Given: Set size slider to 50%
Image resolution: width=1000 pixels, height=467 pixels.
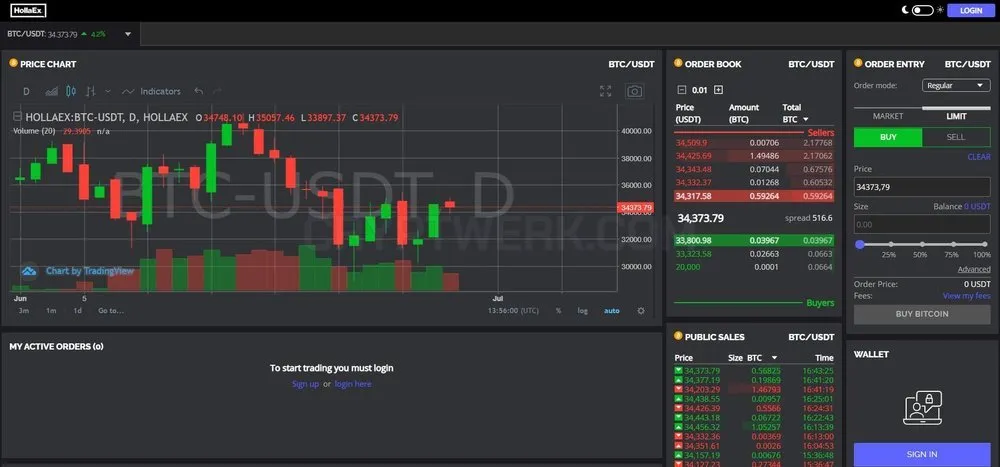Looking at the screenshot, I should (922, 244).
